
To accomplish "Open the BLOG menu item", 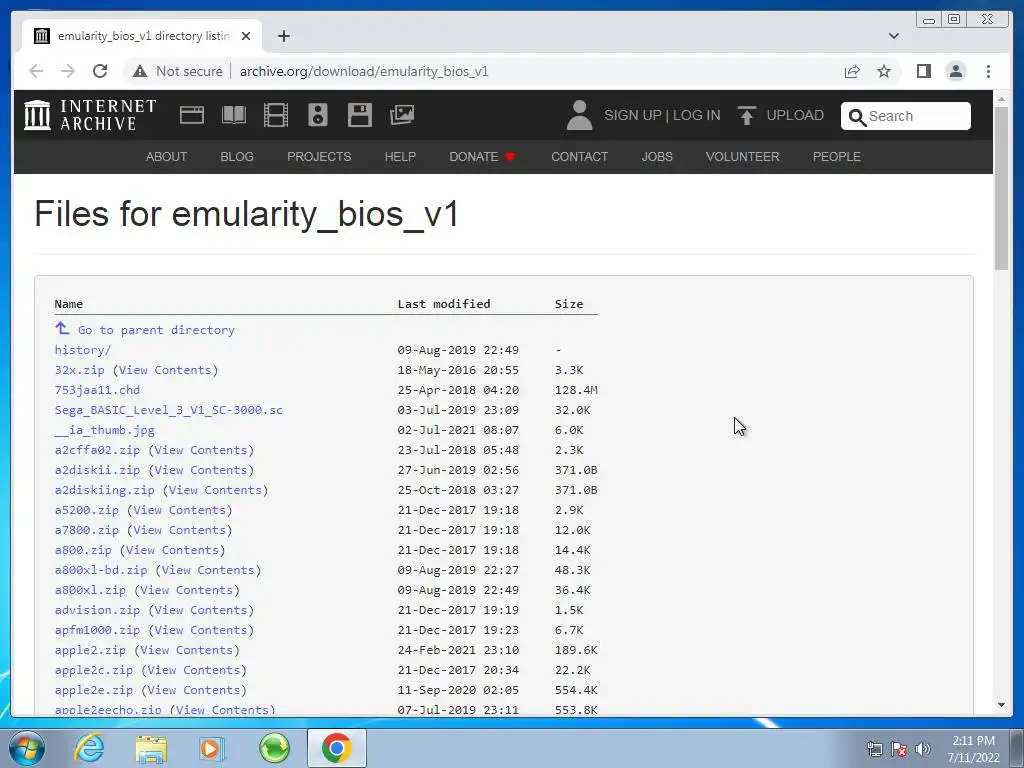I will click(x=237, y=157).
